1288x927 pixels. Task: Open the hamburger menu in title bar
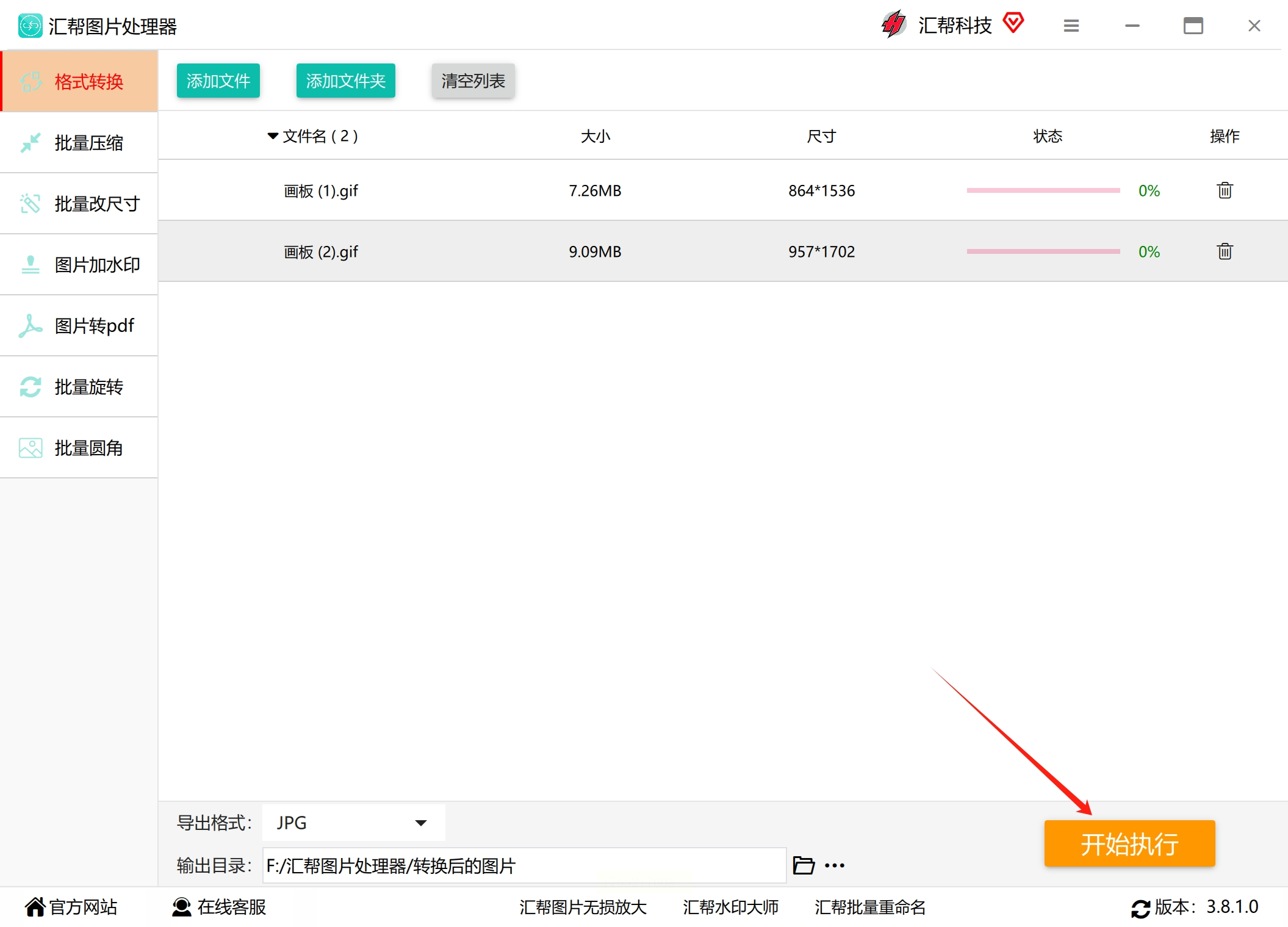tap(1071, 26)
